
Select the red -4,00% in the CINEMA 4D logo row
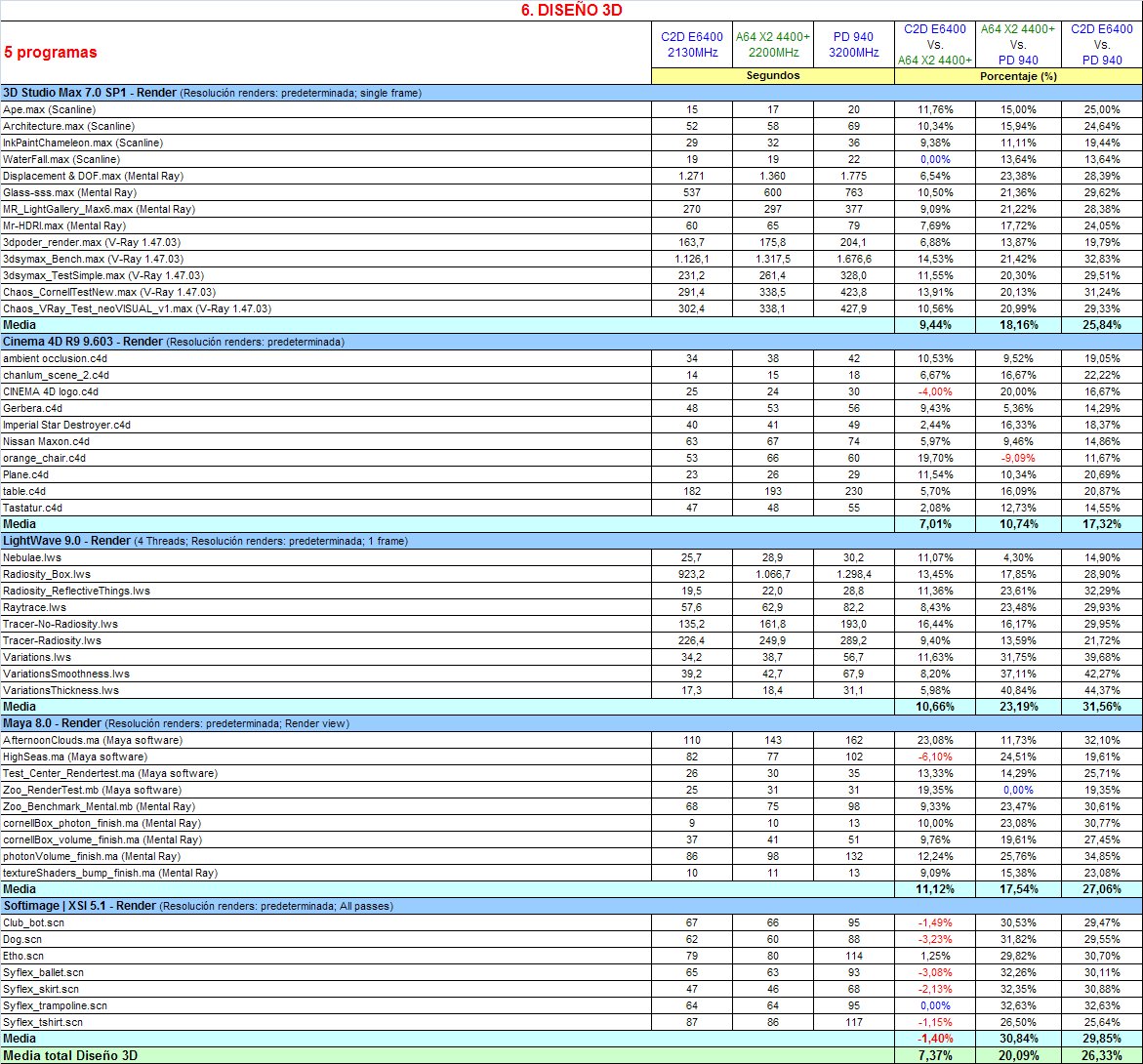pyautogui.click(x=935, y=392)
